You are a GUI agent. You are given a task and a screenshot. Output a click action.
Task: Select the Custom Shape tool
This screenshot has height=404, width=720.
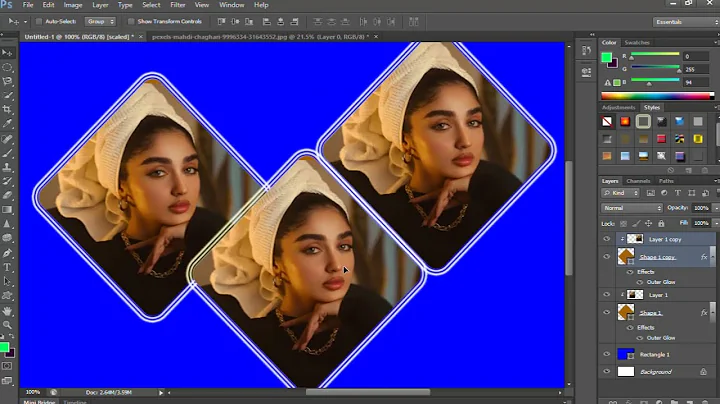coord(7,296)
